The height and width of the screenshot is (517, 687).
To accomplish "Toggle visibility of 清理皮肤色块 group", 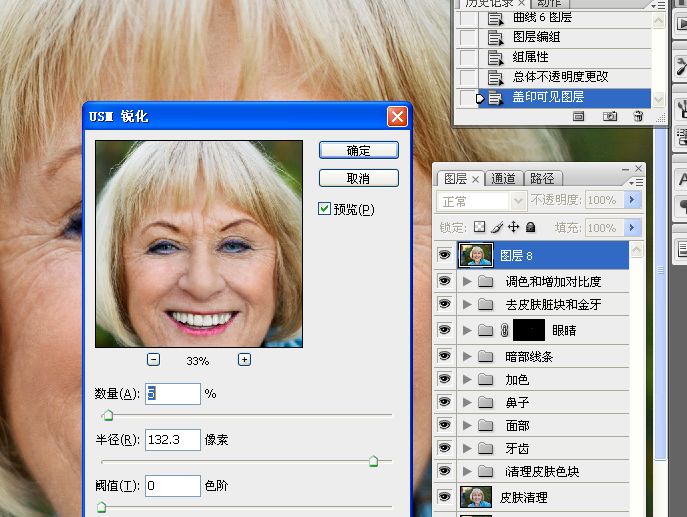I will [444, 471].
